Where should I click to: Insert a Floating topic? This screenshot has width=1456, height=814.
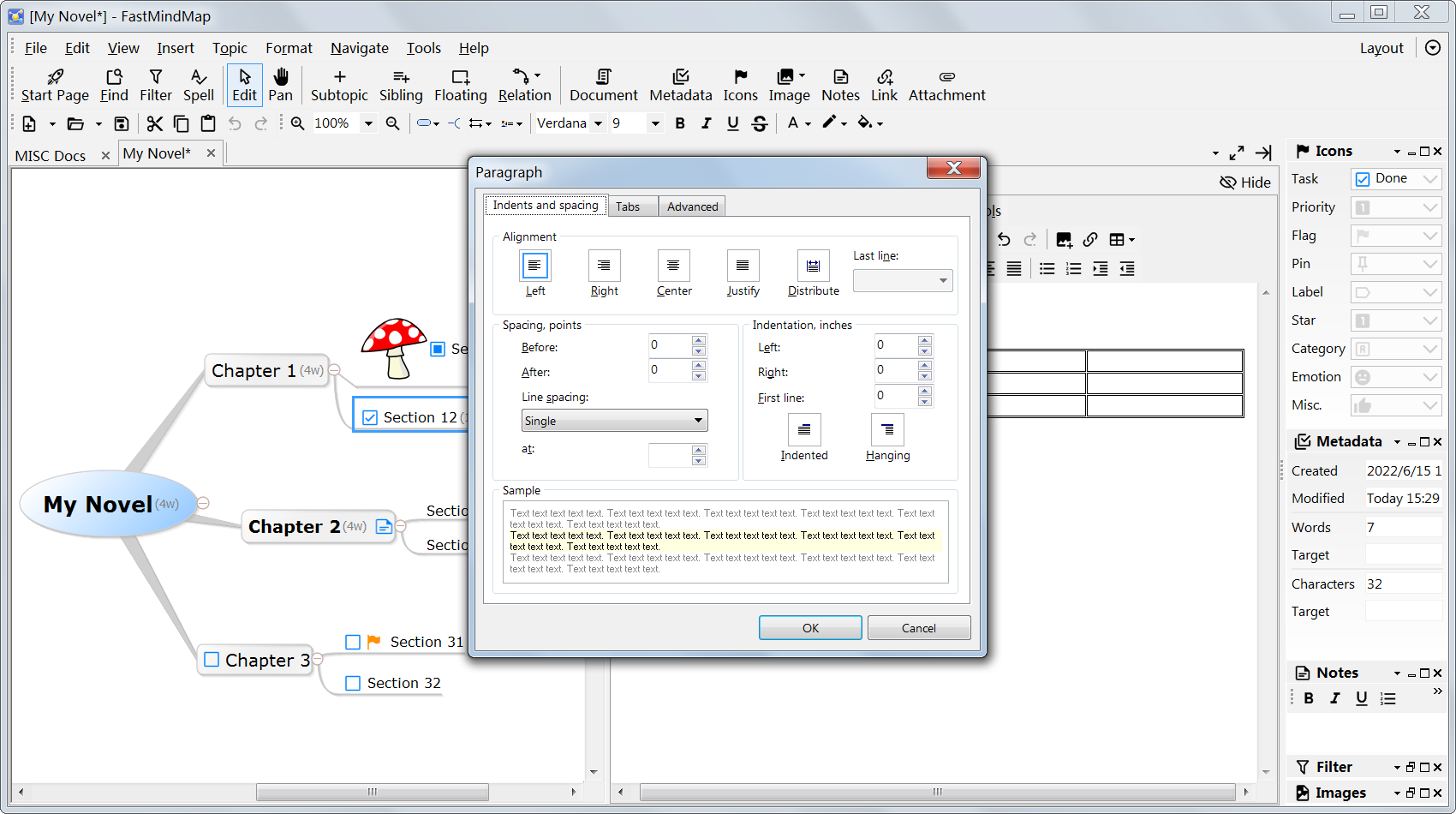[461, 86]
